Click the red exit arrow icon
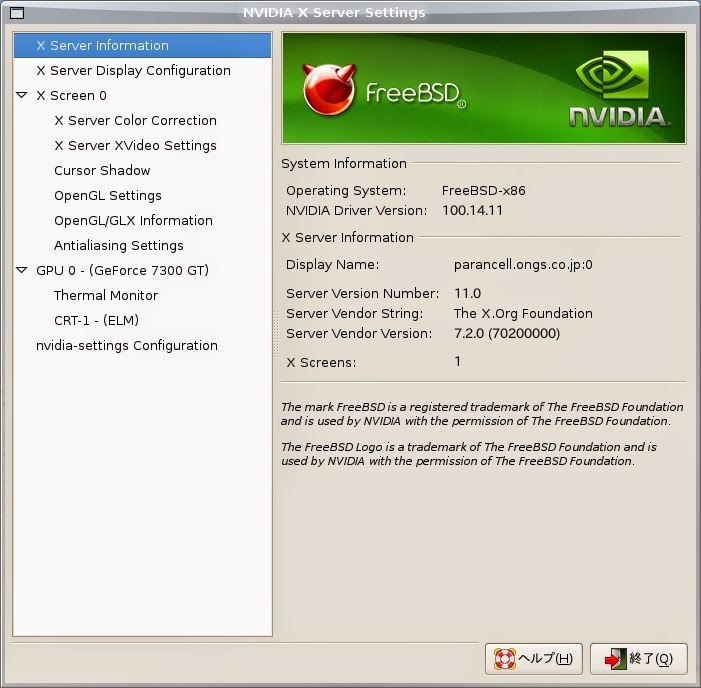Screen dimensions: 701x688 point(615,659)
